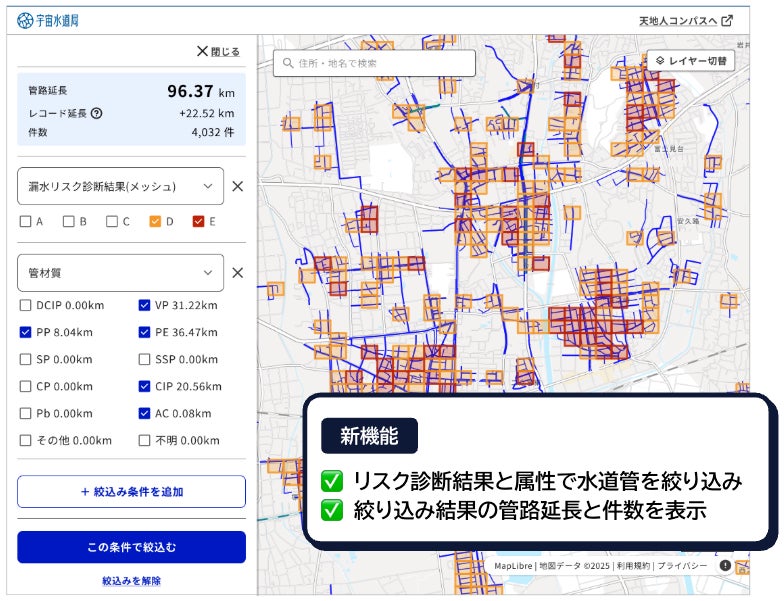This screenshot has height=601, width=784.
Task: Open the 管材質 dropdown
Action: pos(120,273)
